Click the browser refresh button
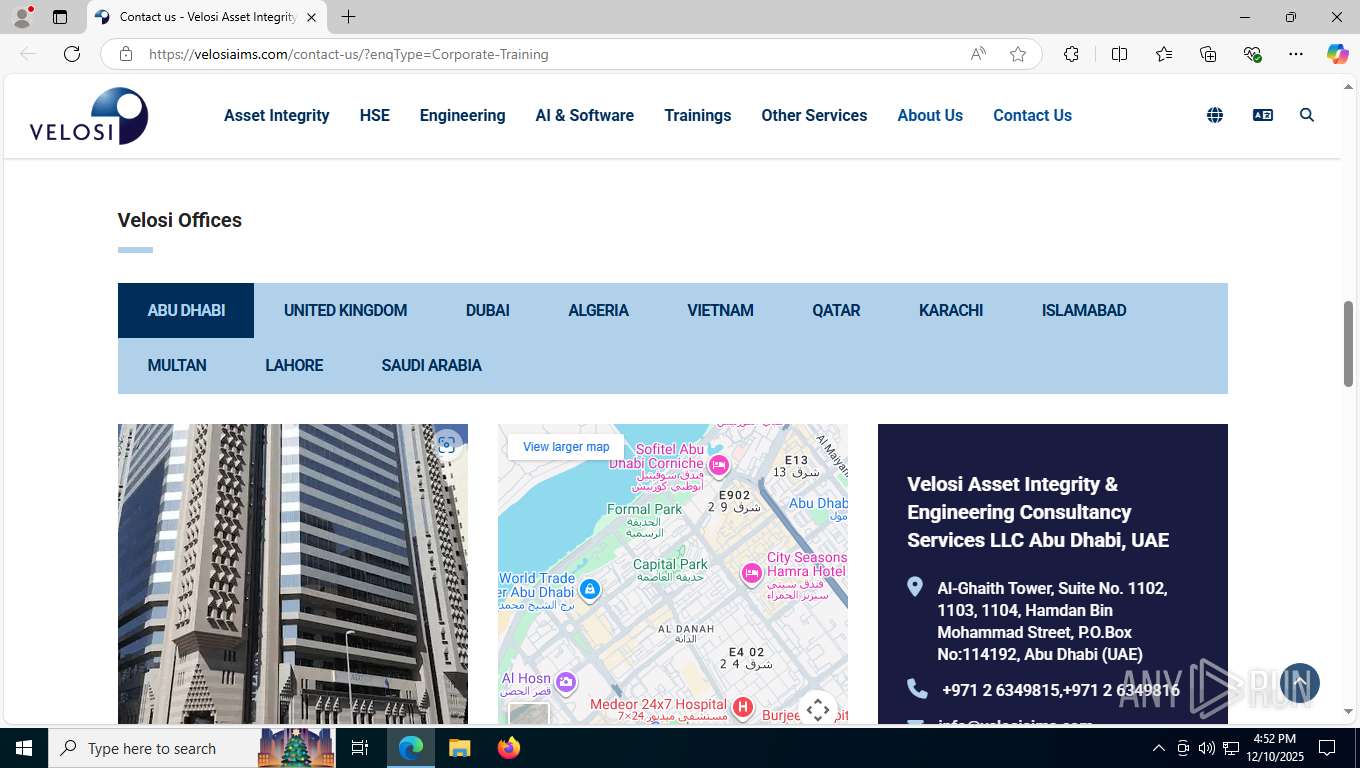 click(x=72, y=54)
